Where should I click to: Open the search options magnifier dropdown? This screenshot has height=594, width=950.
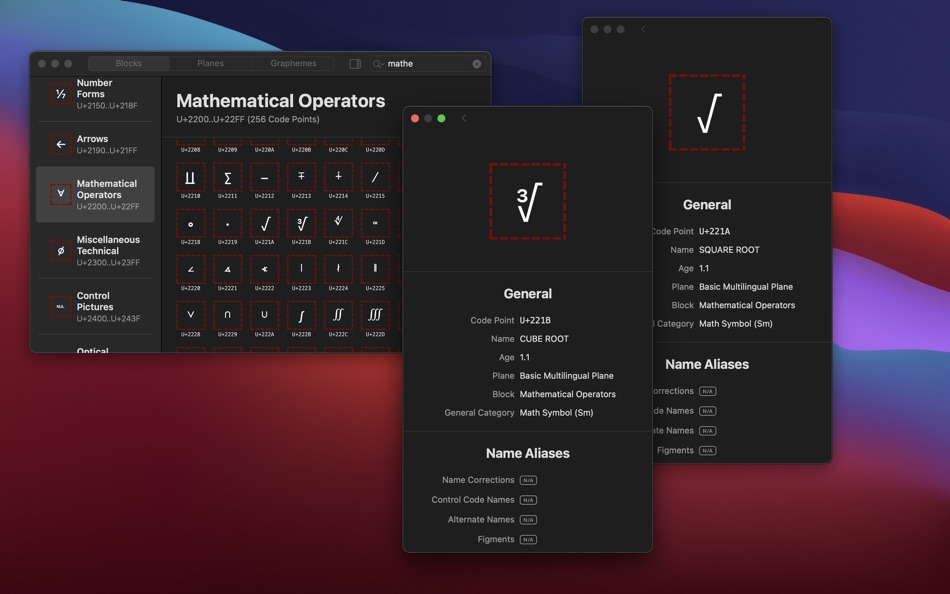pyautogui.click(x=378, y=64)
